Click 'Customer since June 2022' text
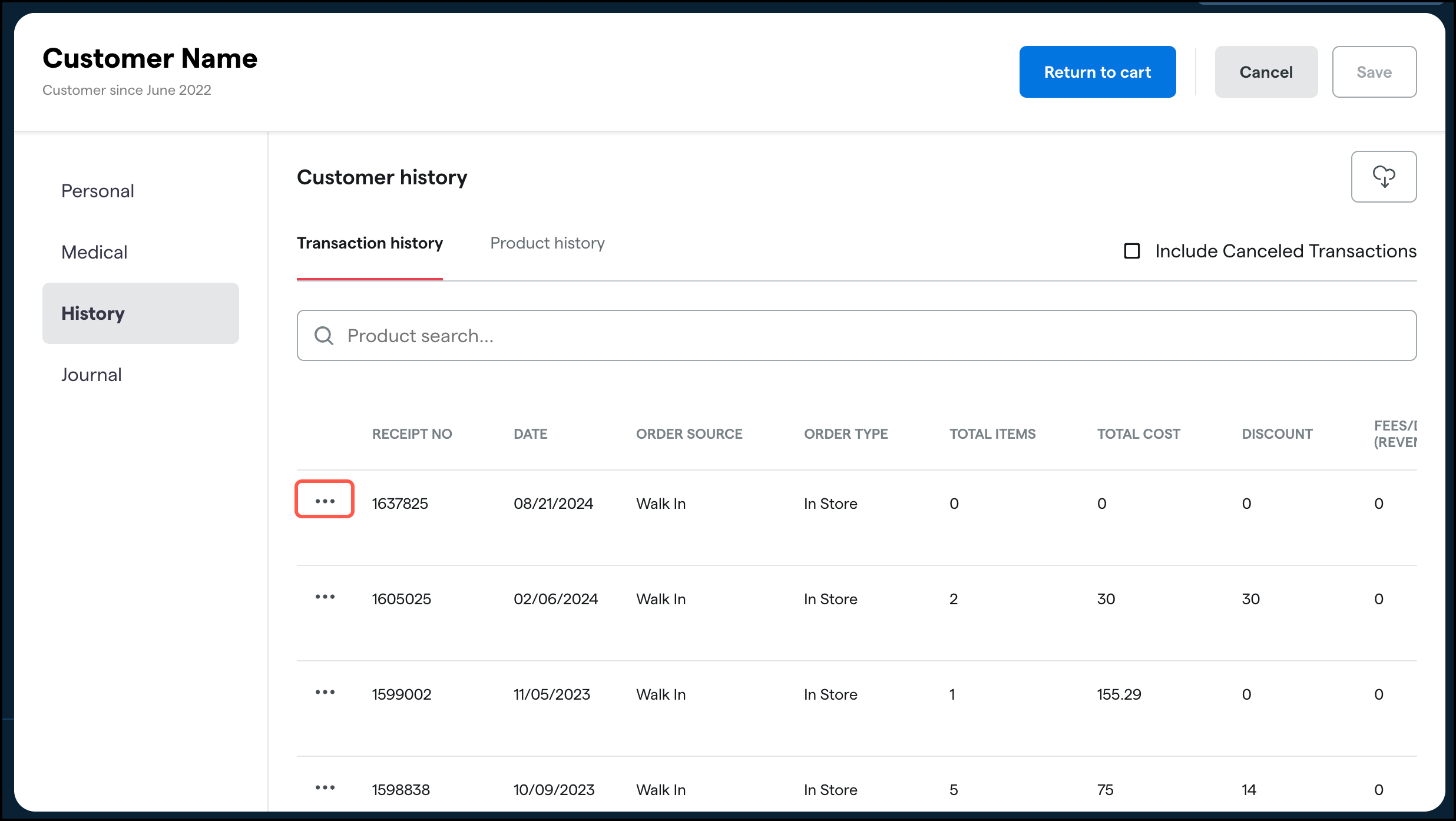 pos(127,90)
